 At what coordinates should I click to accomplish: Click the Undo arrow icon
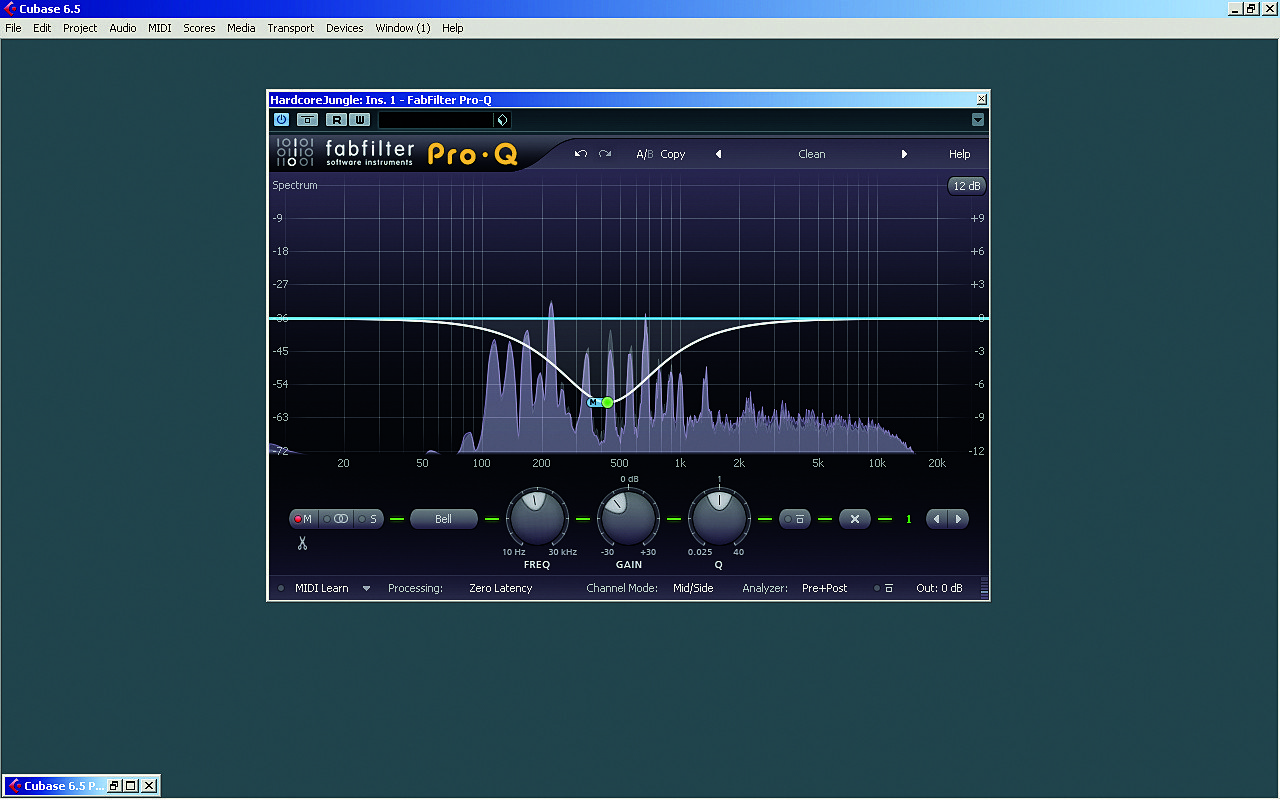[581, 154]
